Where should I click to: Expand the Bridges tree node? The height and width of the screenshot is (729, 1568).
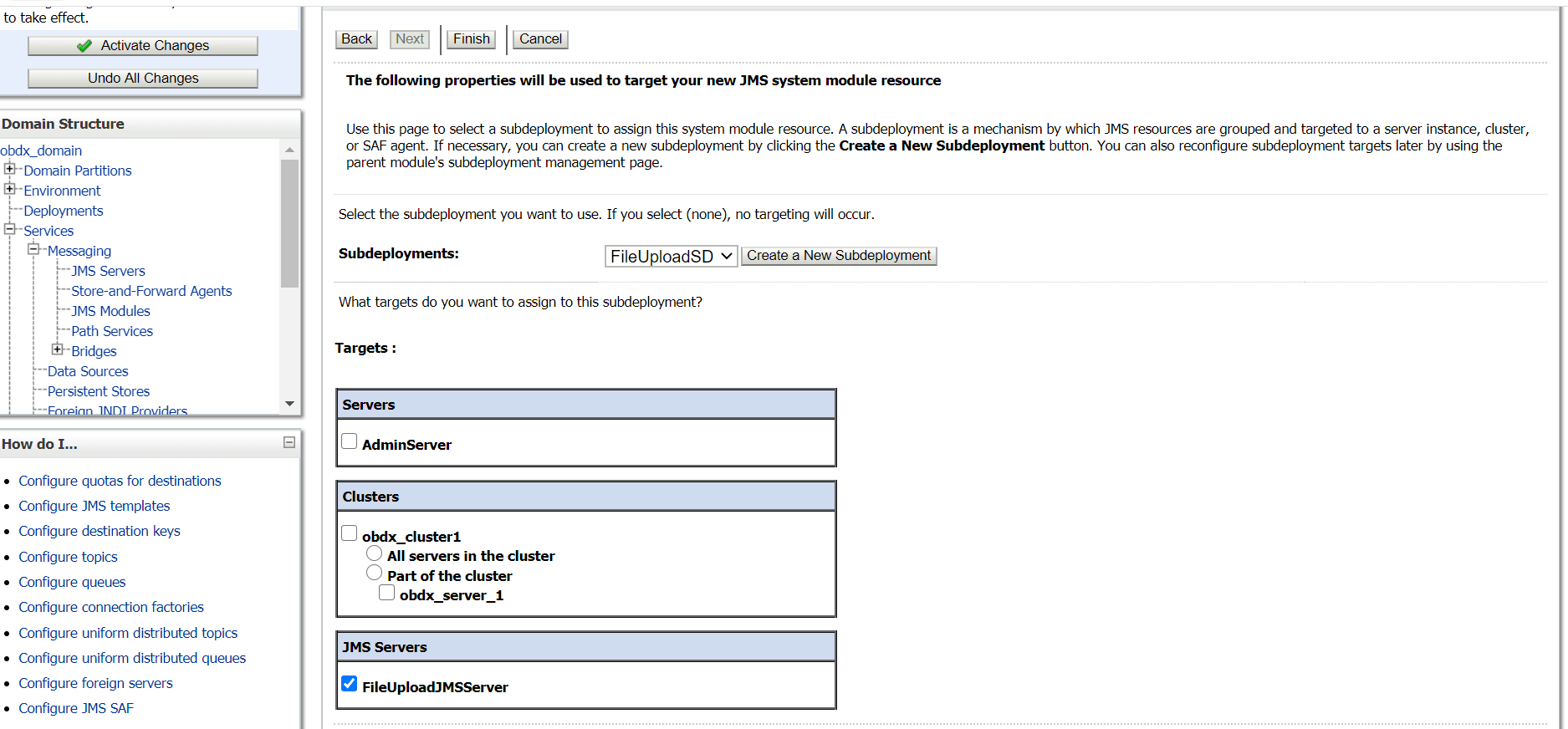click(58, 350)
